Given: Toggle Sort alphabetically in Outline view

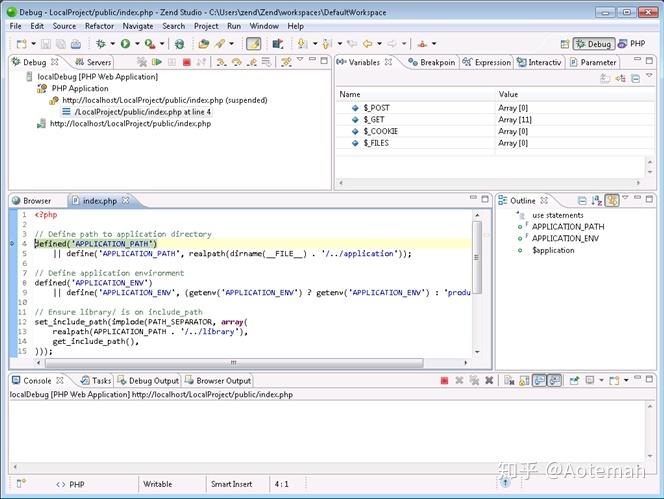Looking at the screenshot, I should (597, 200).
